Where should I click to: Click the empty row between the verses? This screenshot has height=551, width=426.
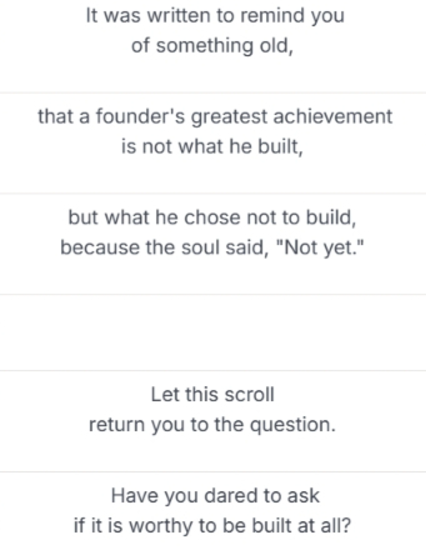(213, 332)
